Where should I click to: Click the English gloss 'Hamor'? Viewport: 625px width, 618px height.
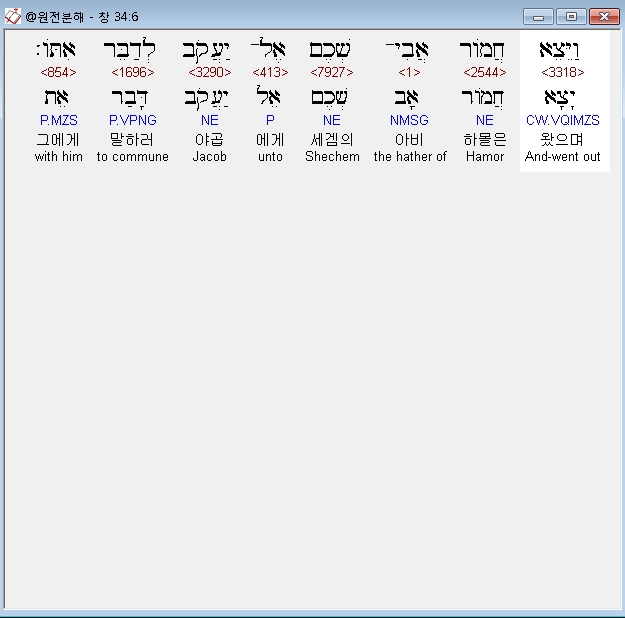[485, 156]
